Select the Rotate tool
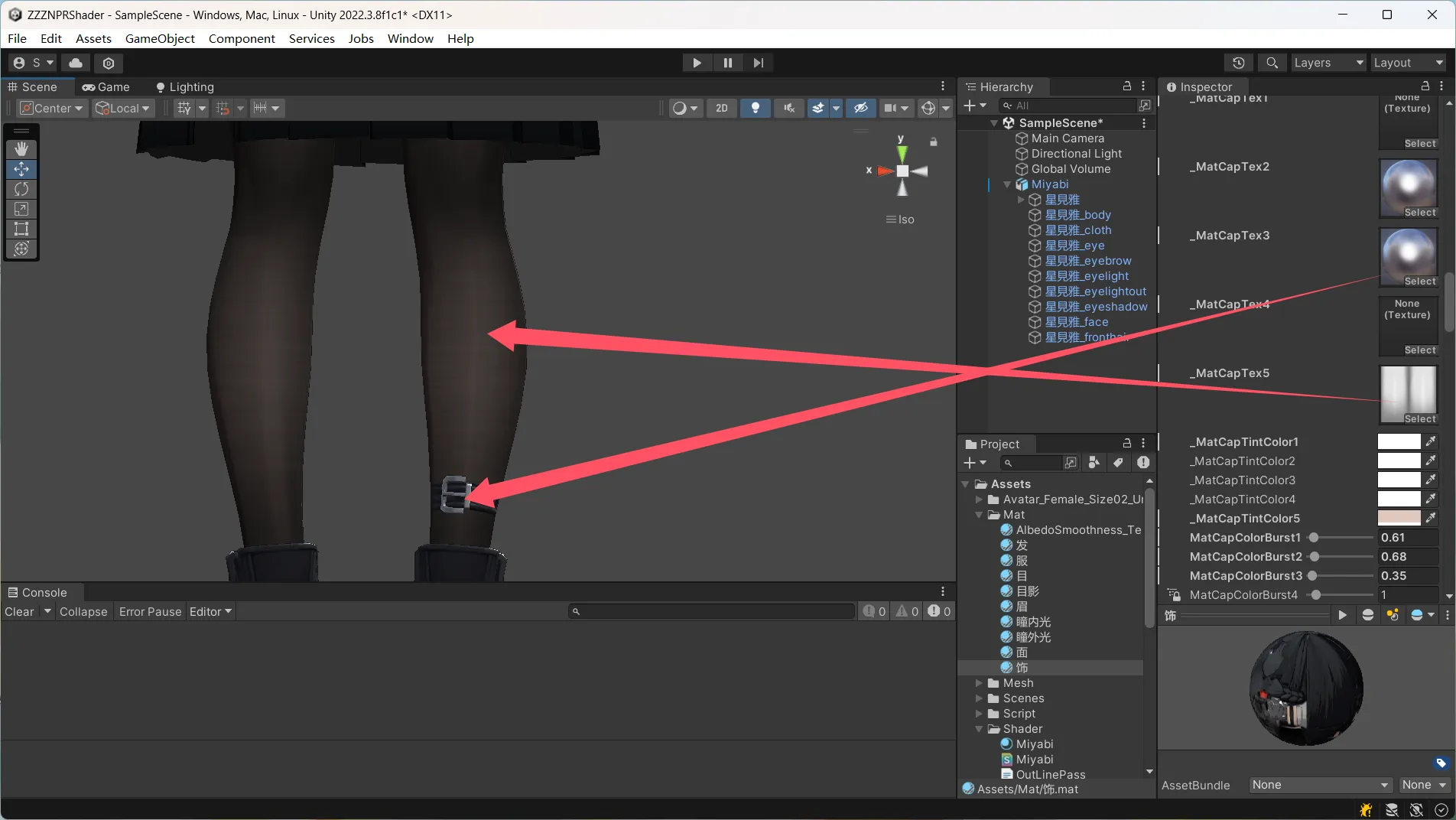 pyautogui.click(x=21, y=189)
